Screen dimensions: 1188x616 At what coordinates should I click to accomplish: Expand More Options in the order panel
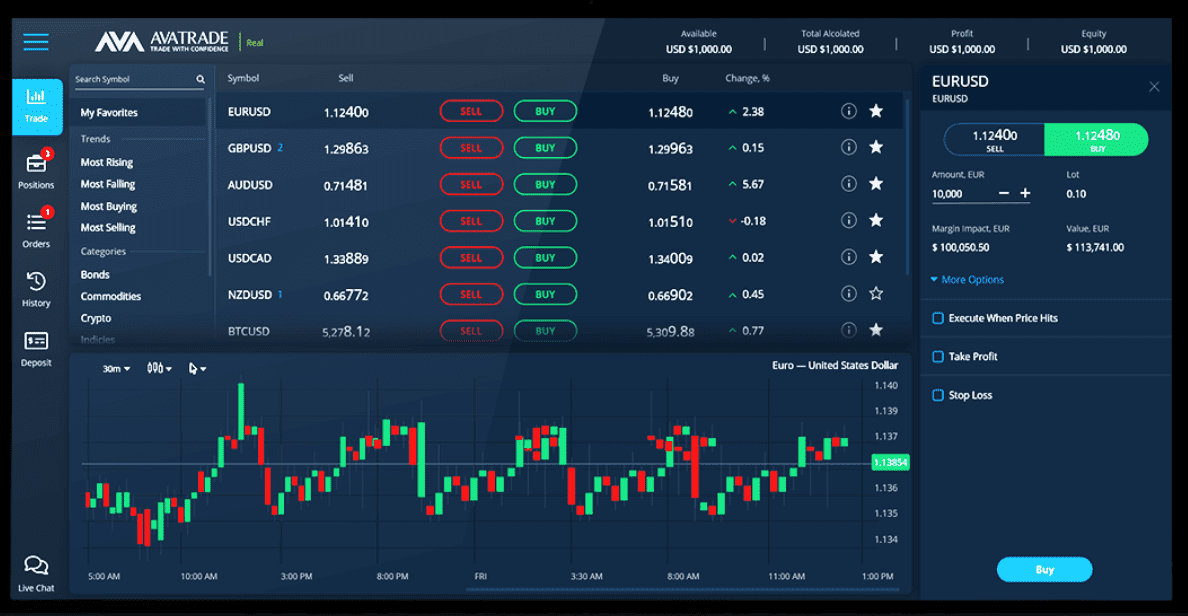pos(966,279)
